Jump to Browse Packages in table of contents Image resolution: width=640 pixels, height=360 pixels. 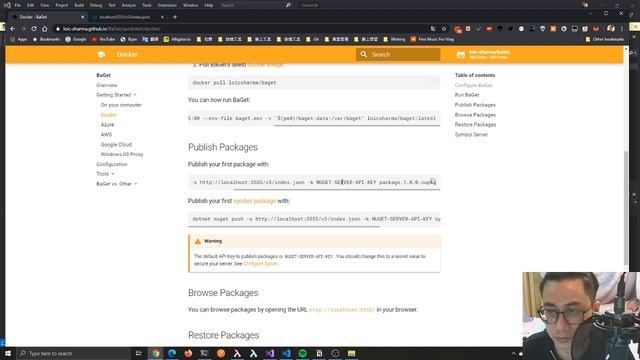tap(475, 115)
